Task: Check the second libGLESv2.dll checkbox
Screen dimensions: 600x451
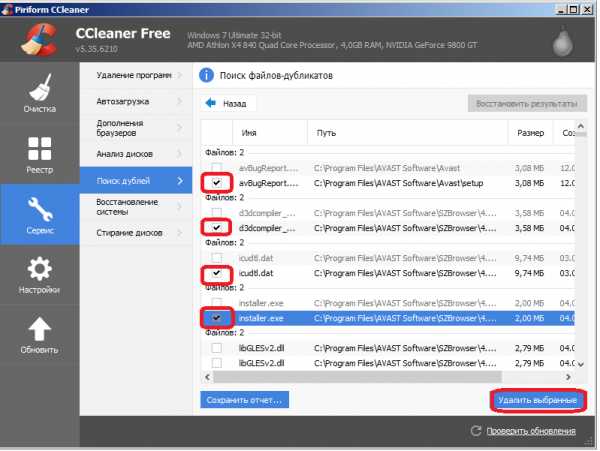Action: pyautogui.click(x=217, y=363)
